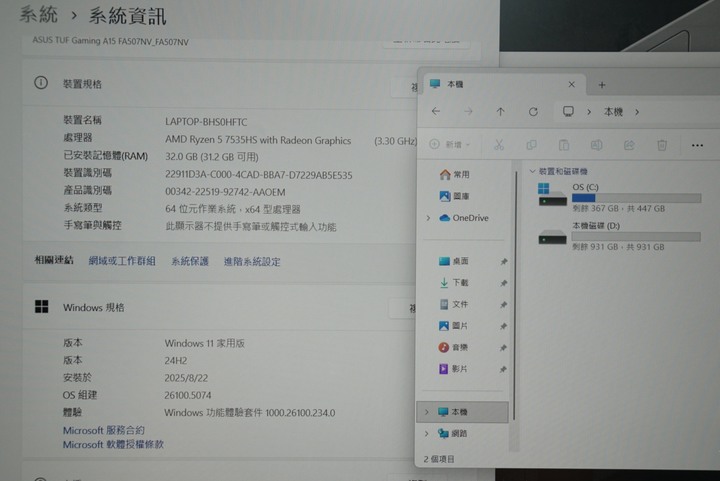This screenshot has width=720, height=481.
Task: Click OS (C:) storage usage bar
Action: (636, 198)
